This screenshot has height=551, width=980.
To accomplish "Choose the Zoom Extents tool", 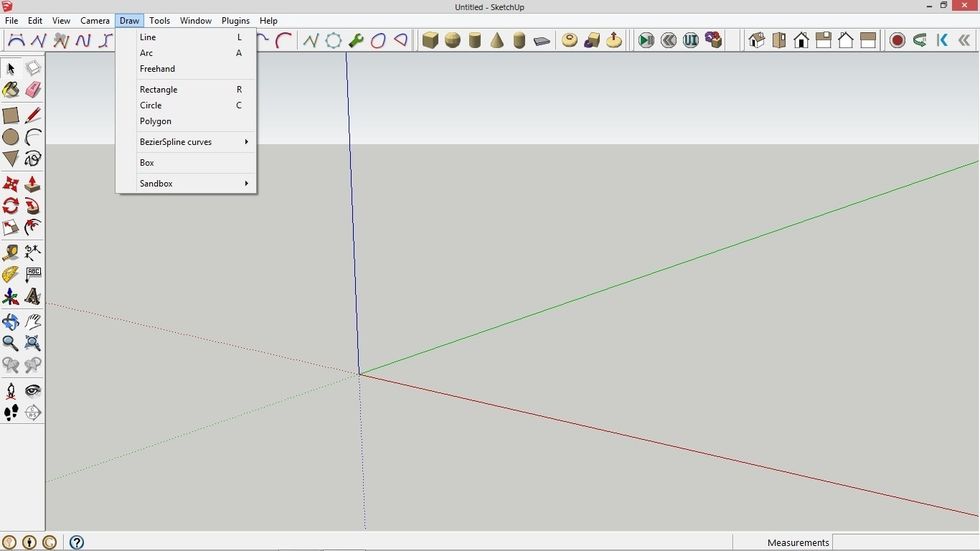I will (32, 343).
